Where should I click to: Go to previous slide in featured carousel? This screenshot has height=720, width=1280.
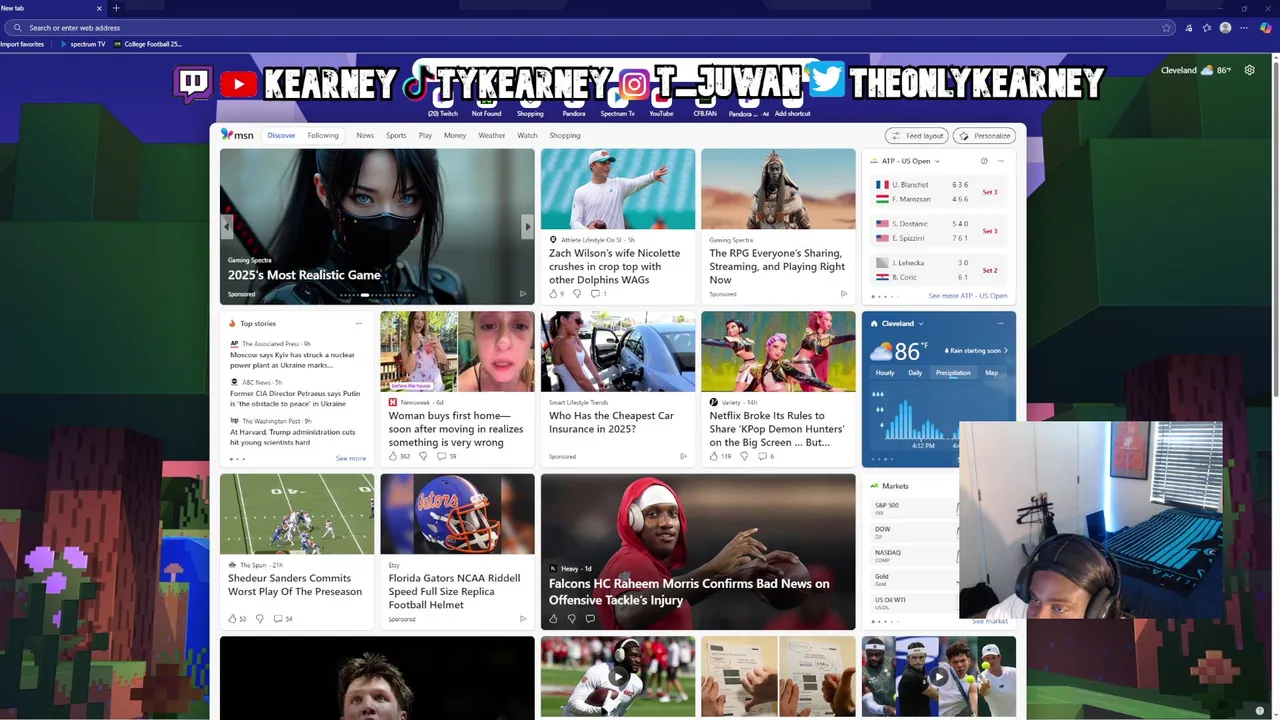(x=227, y=227)
